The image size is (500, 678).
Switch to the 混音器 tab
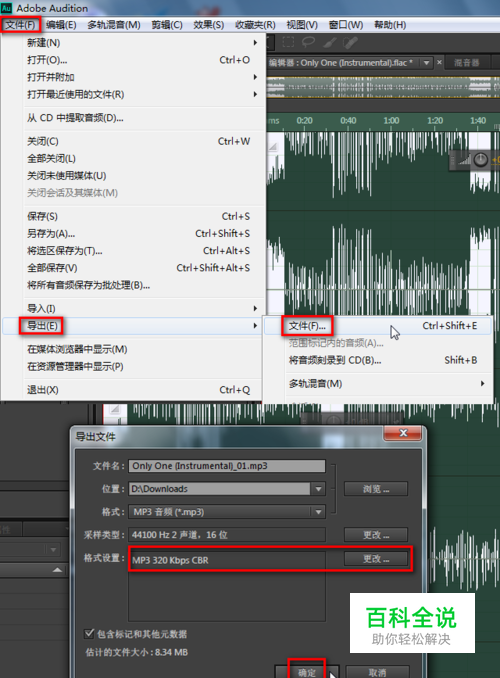pyautogui.click(x=467, y=63)
